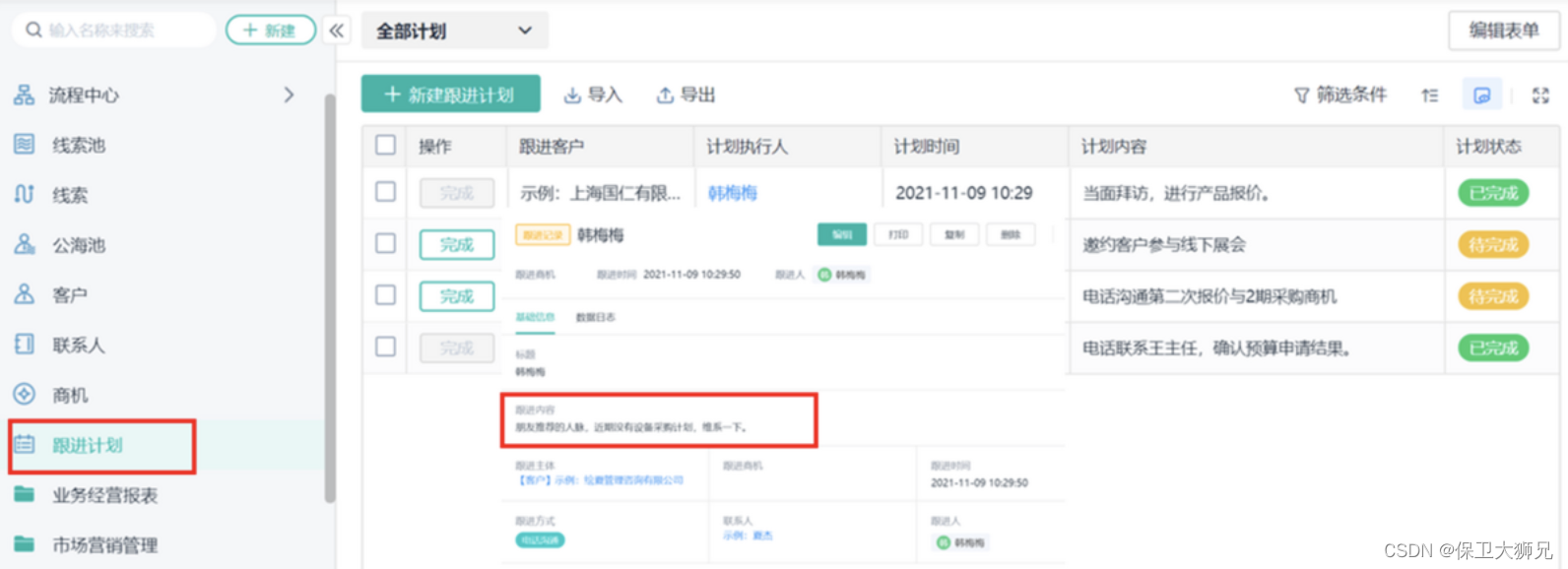
Task: Focus the name search input field
Action: click(x=114, y=31)
